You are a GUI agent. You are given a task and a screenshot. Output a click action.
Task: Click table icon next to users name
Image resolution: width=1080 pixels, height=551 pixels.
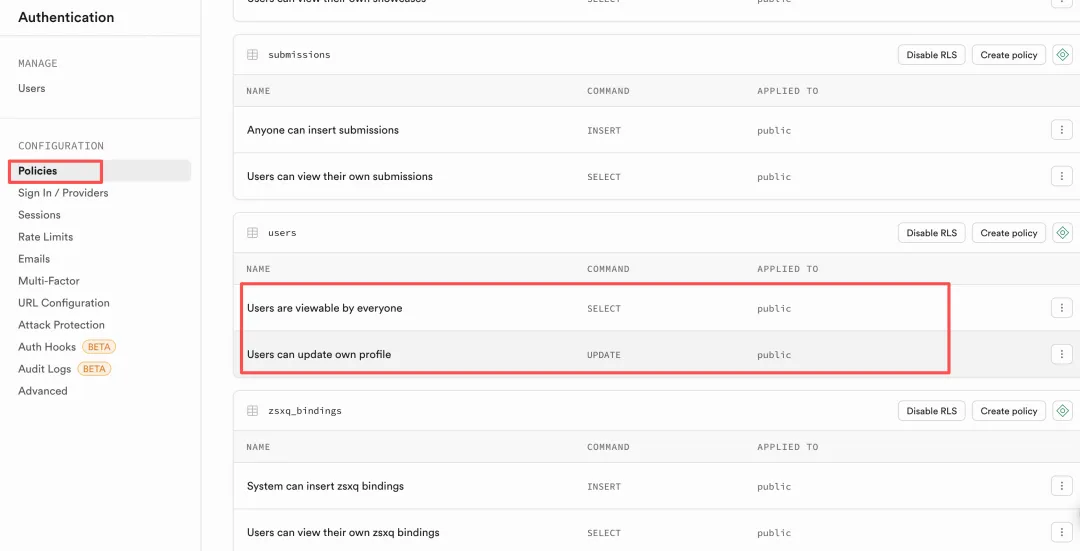pyautogui.click(x=253, y=233)
